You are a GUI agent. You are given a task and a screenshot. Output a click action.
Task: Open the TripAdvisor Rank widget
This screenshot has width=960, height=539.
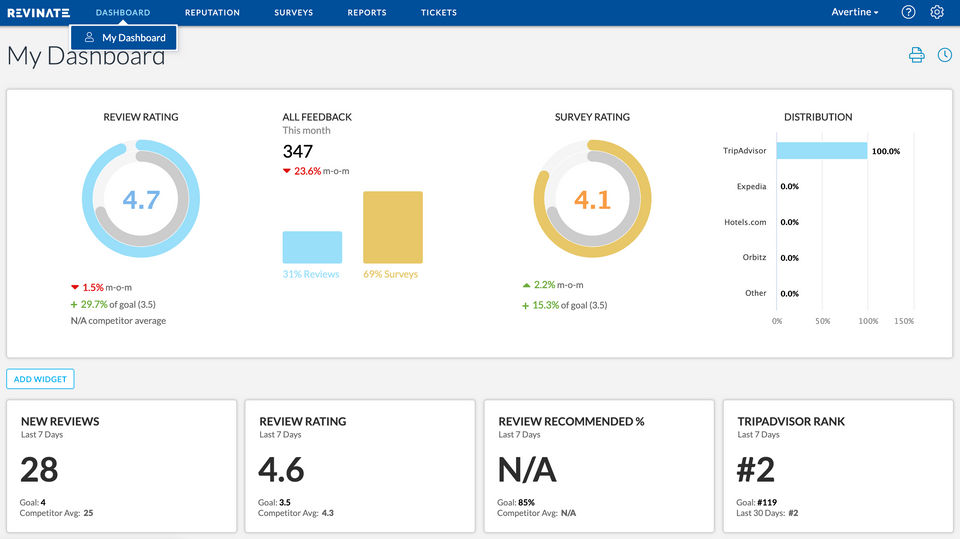tap(837, 466)
